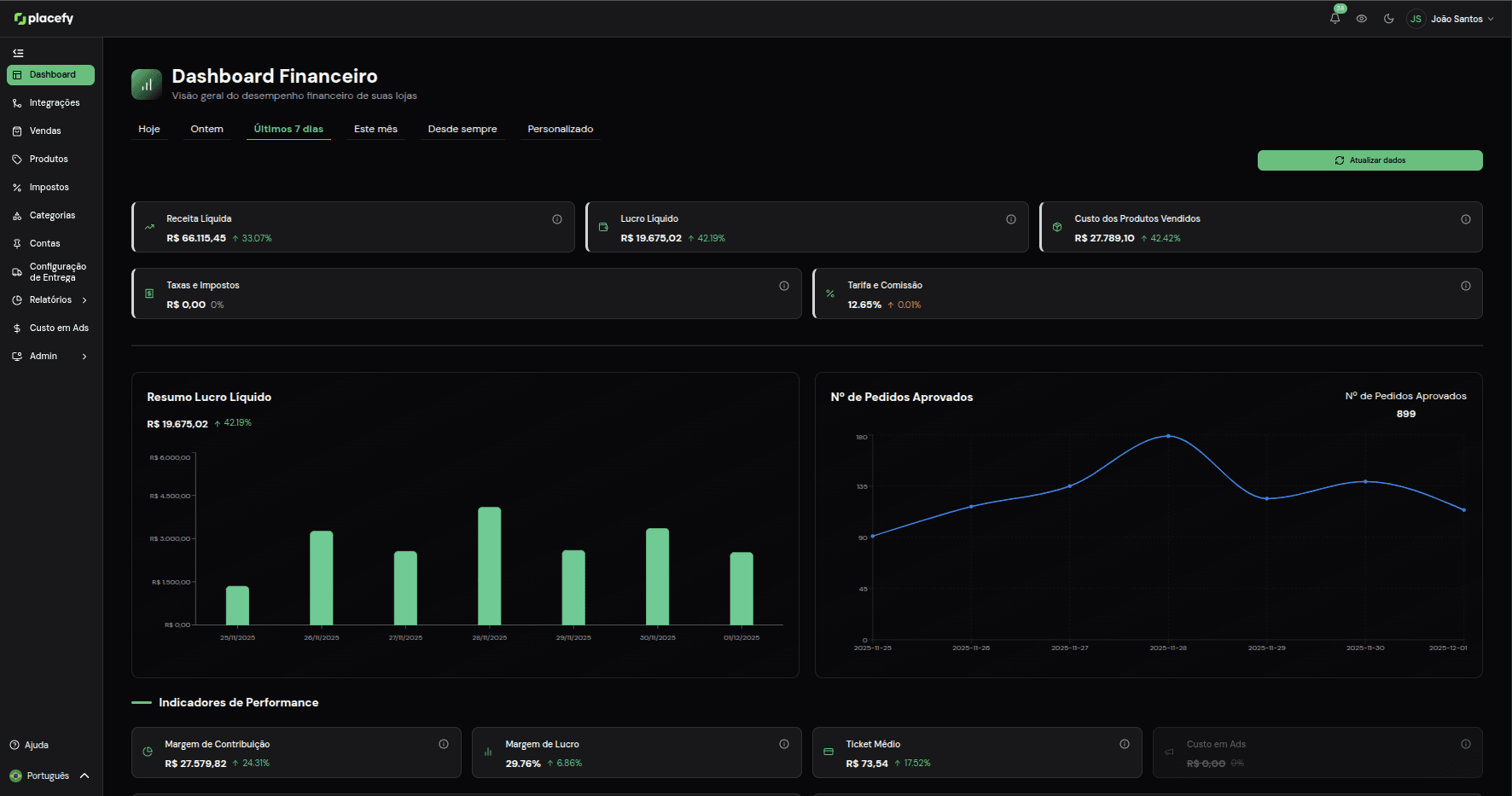The image size is (1512, 796).
Task: Expand the Admin submenu
Action: pyautogui.click(x=43, y=356)
